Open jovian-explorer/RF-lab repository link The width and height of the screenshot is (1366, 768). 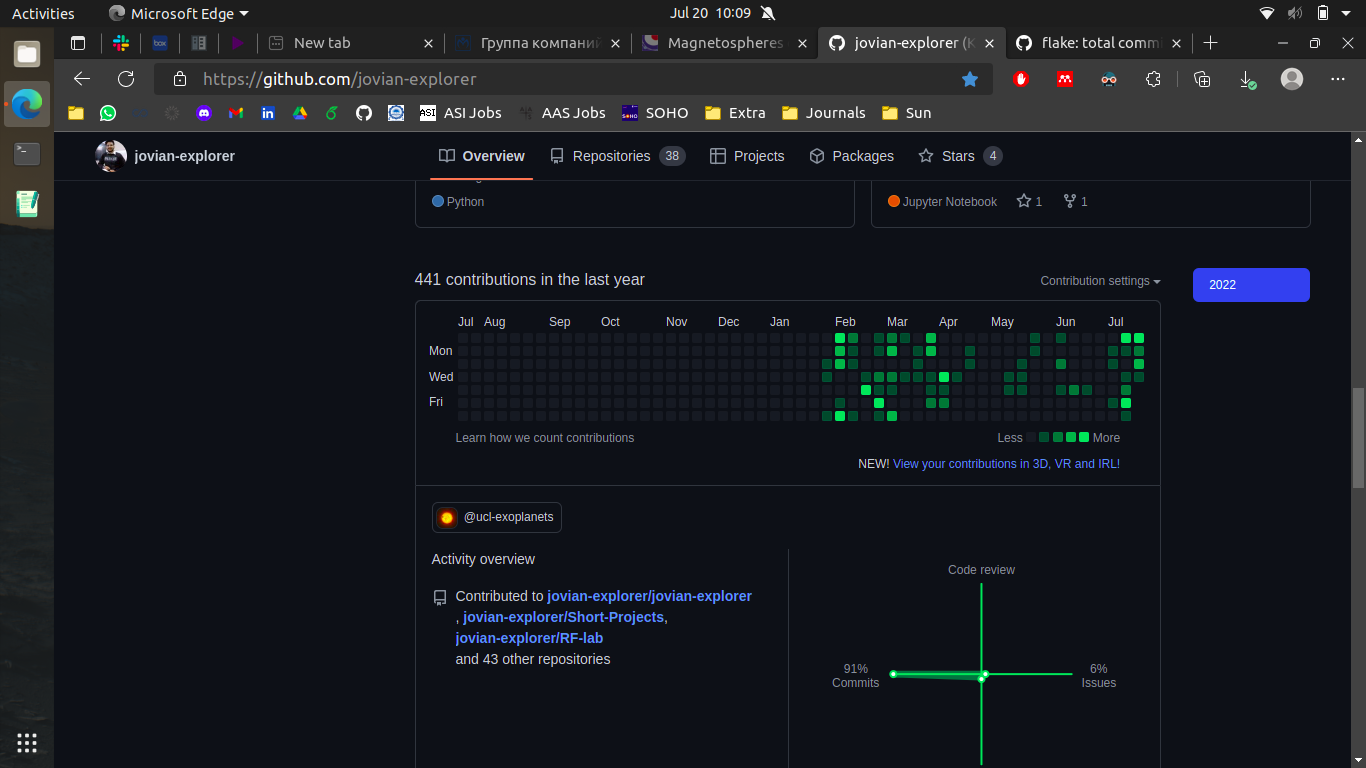point(529,638)
